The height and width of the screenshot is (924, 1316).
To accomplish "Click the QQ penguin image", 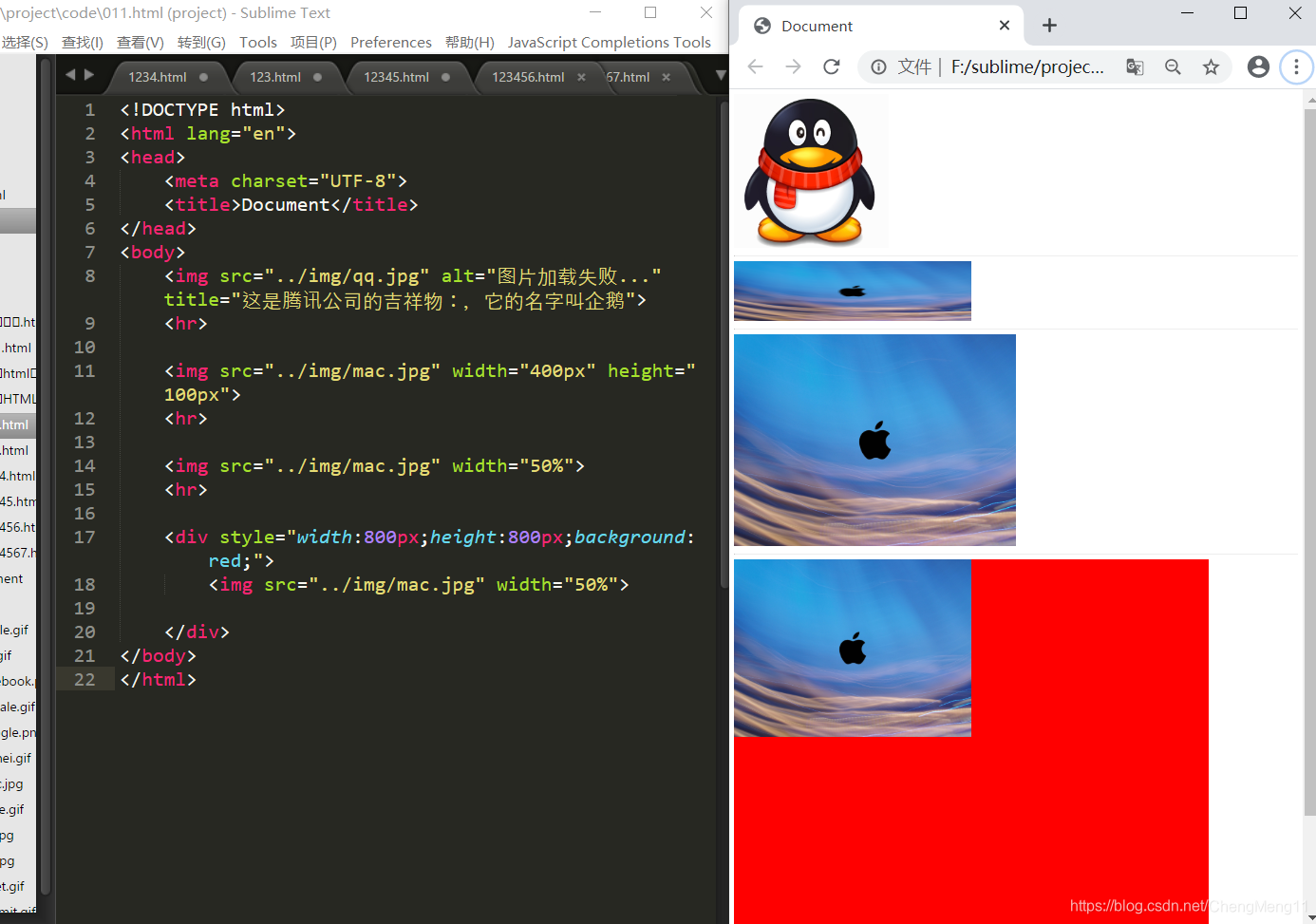I will click(x=811, y=171).
